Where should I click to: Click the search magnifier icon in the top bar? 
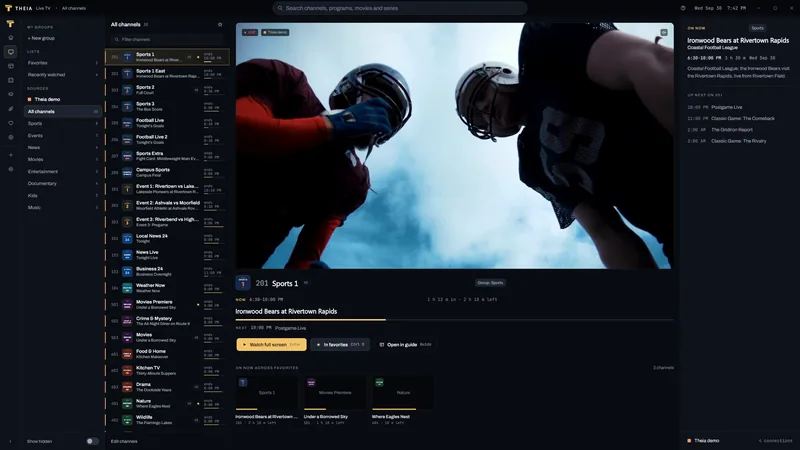(x=280, y=8)
